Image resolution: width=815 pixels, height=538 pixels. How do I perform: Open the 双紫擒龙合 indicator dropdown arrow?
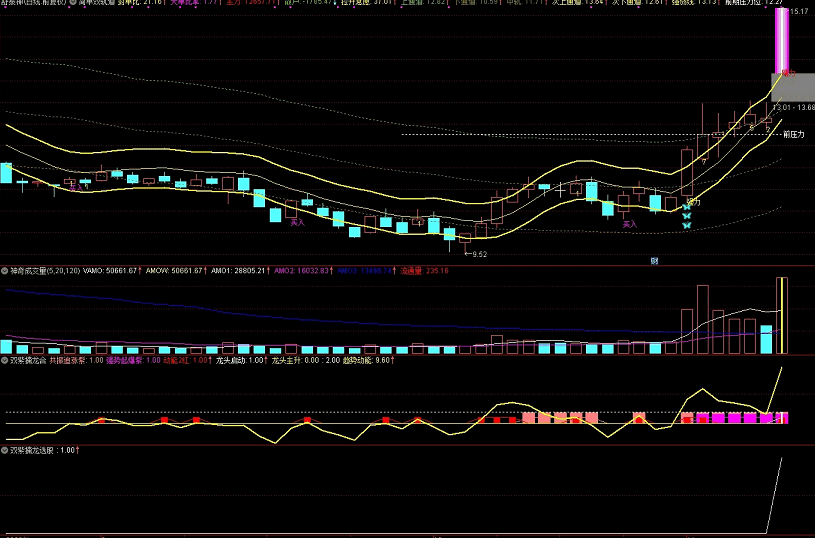[x=5, y=360]
